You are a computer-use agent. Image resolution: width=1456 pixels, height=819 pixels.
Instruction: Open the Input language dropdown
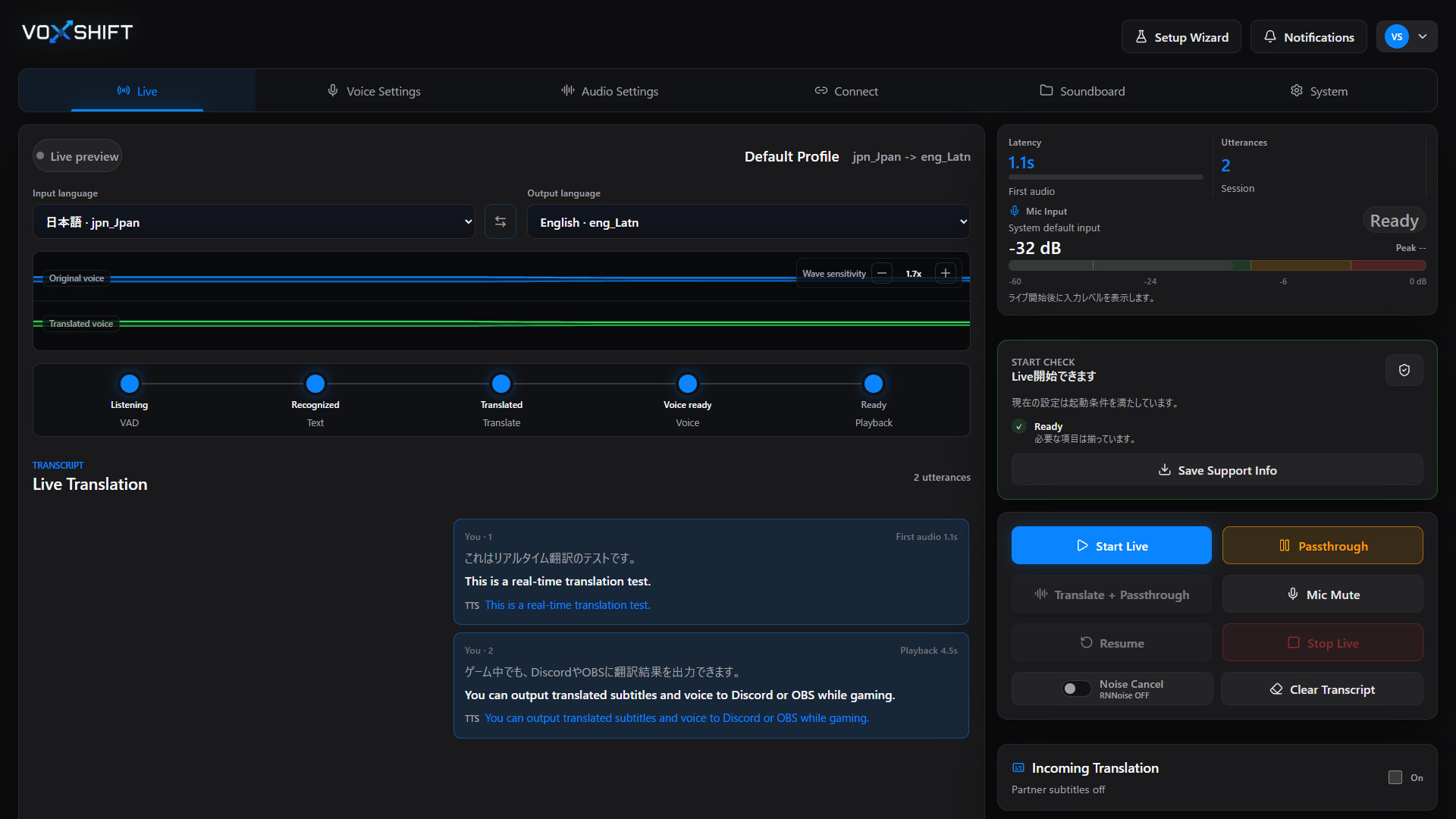click(x=253, y=221)
